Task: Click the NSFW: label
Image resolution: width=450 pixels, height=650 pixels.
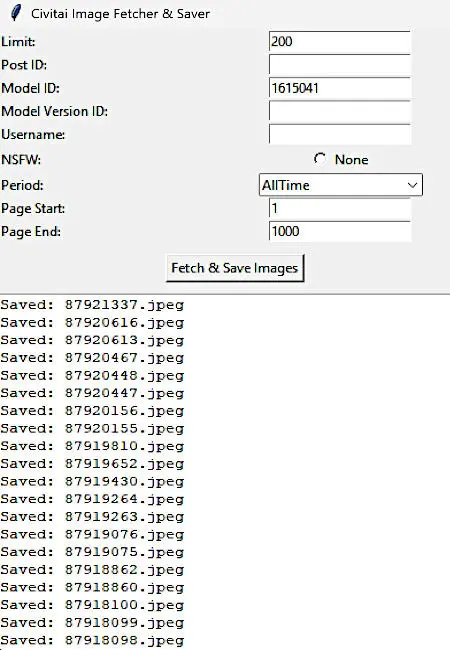Action: pyautogui.click(x=21, y=160)
